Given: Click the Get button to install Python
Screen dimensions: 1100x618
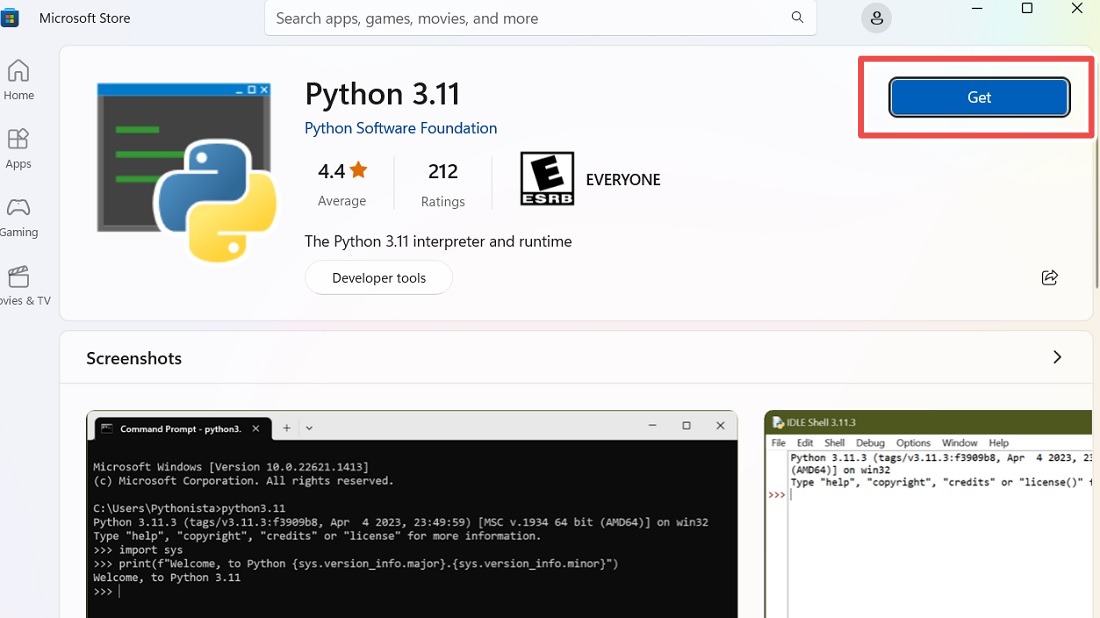Looking at the screenshot, I should pos(978,97).
